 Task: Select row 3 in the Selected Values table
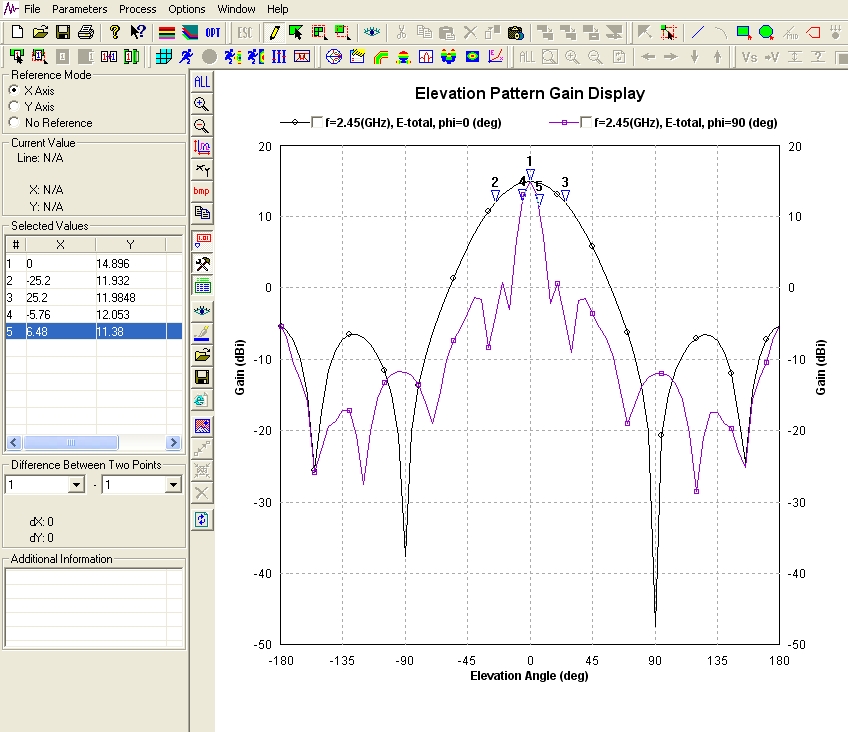(x=60, y=297)
